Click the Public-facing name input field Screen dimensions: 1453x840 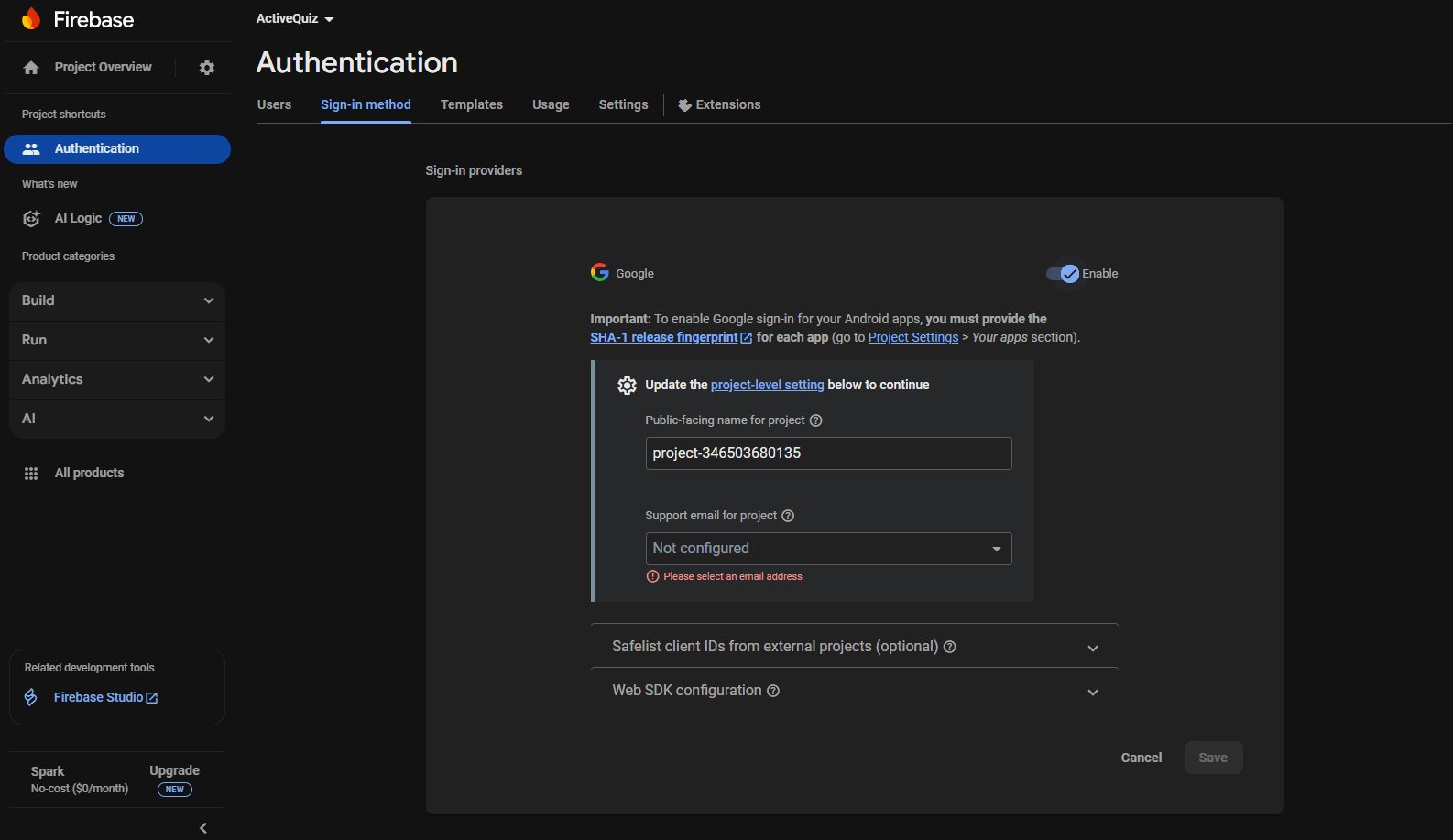(829, 453)
